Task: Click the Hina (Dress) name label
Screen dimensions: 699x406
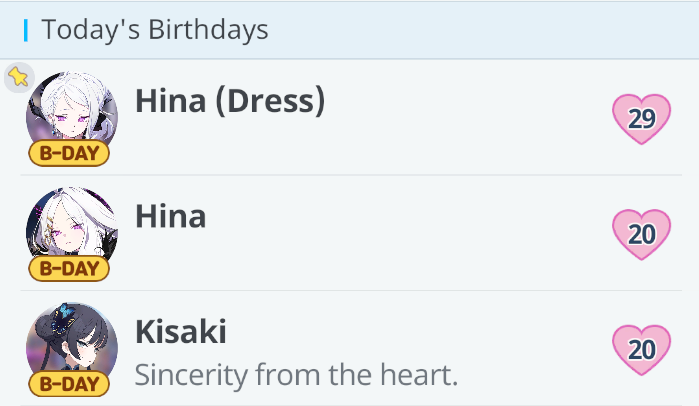Action: [230, 101]
